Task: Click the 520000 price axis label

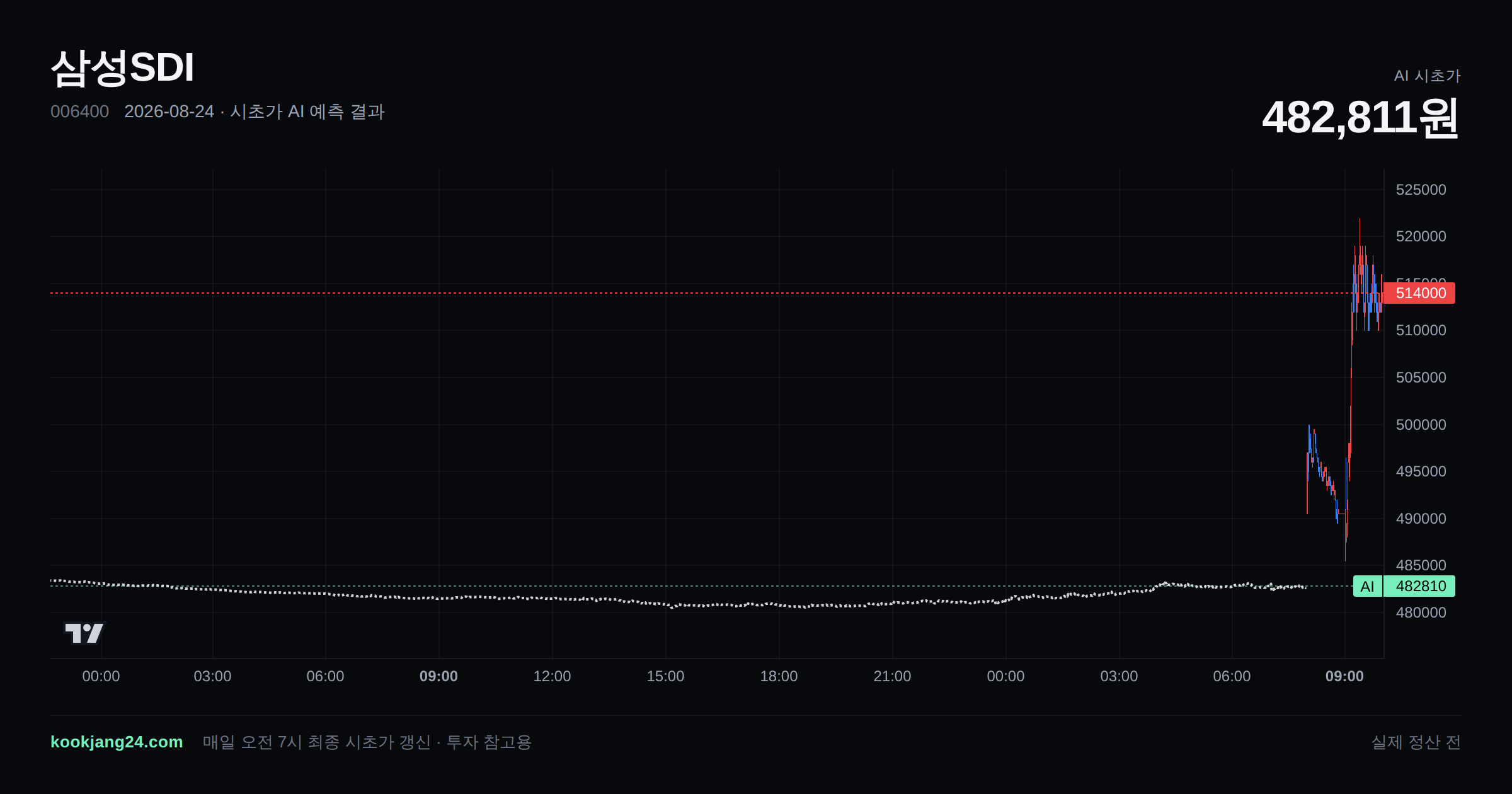Action: pos(1421,236)
